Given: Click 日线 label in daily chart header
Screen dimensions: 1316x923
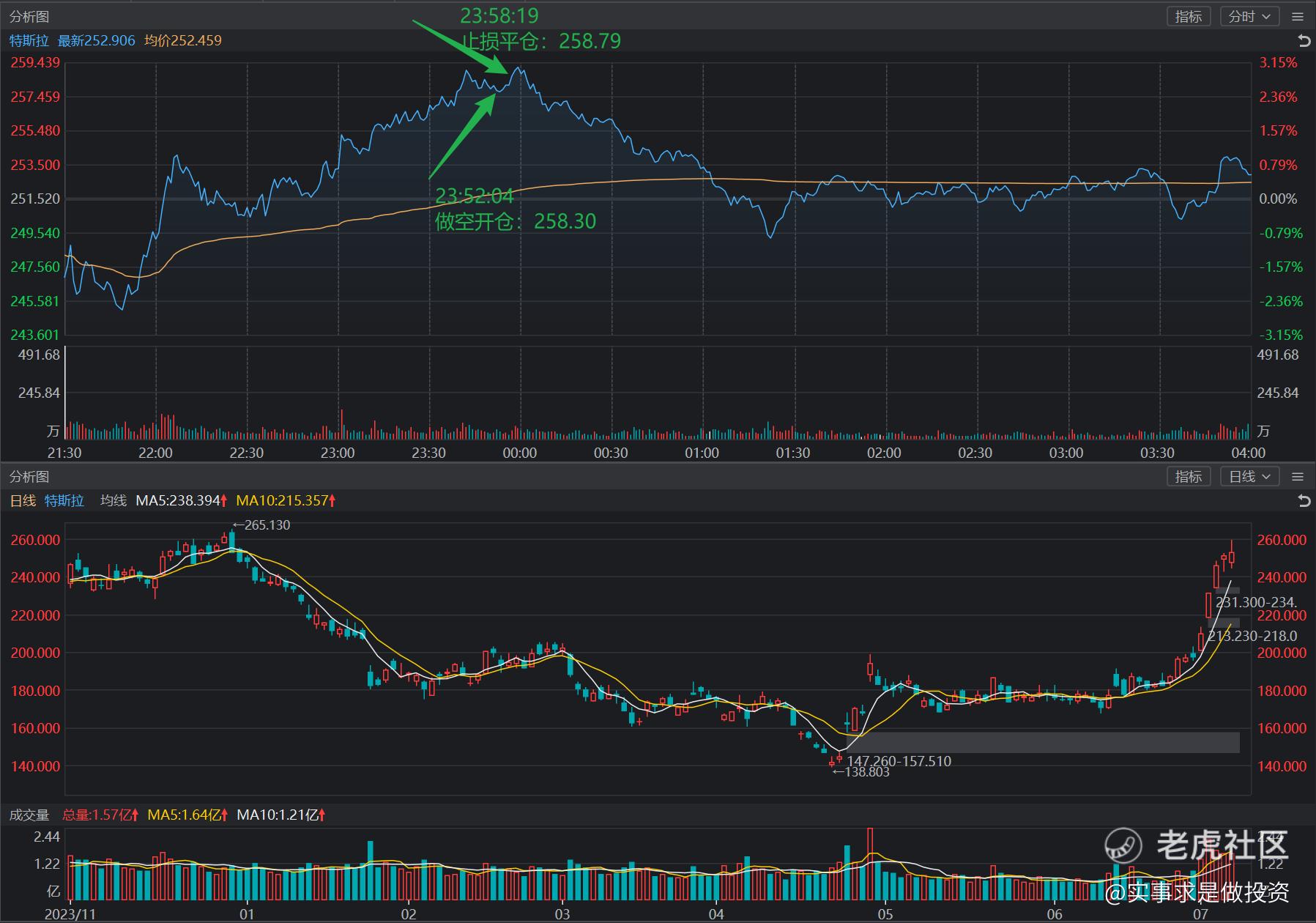Looking at the screenshot, I should pos(23,500).
